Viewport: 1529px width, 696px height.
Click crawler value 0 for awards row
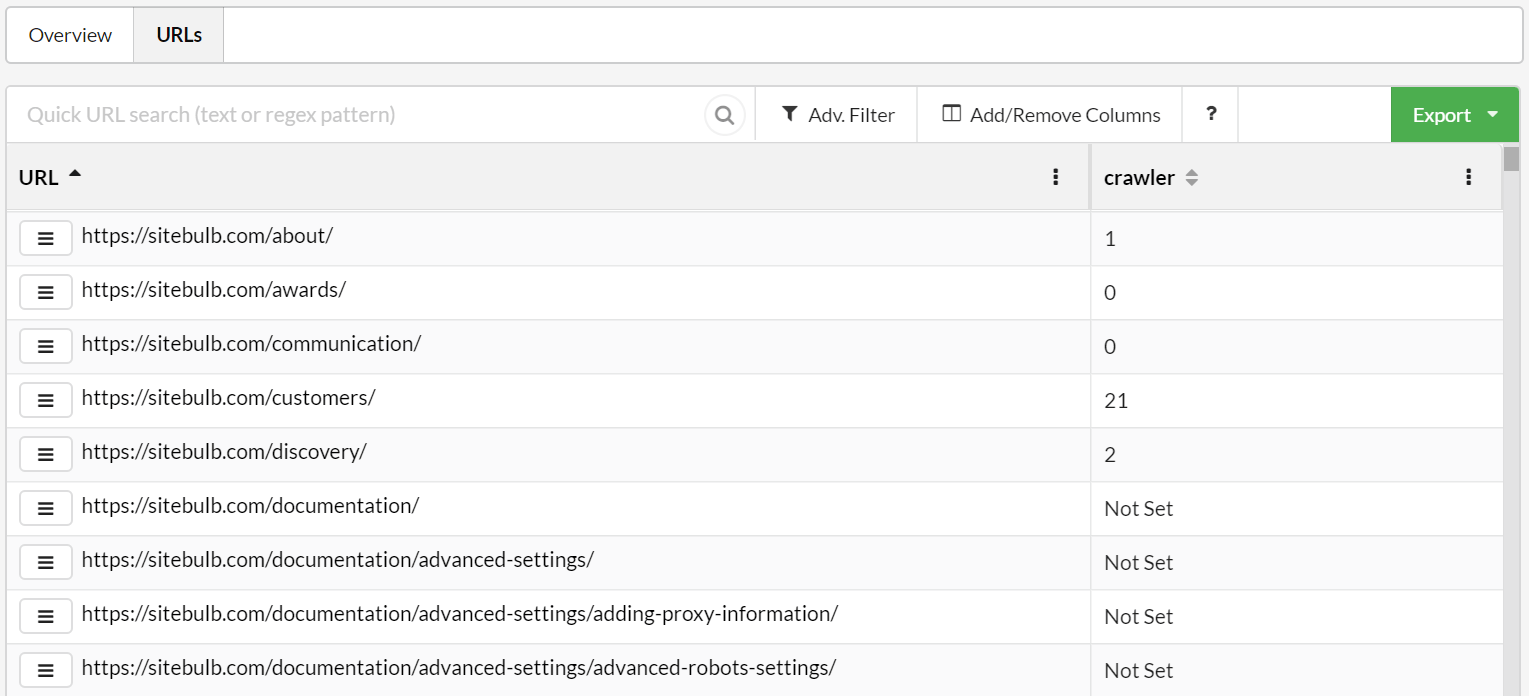[x=1110, y=293]
